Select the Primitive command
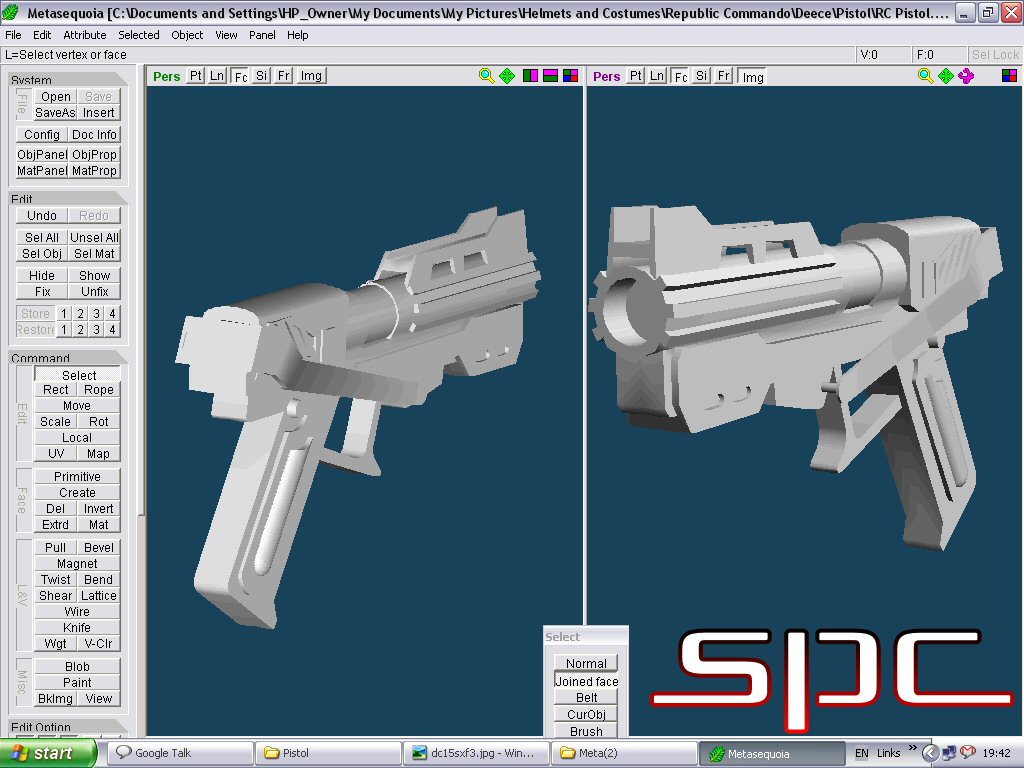Viewport: 1024px width, 768px height. pyautogui.click(x=77, y=477)
